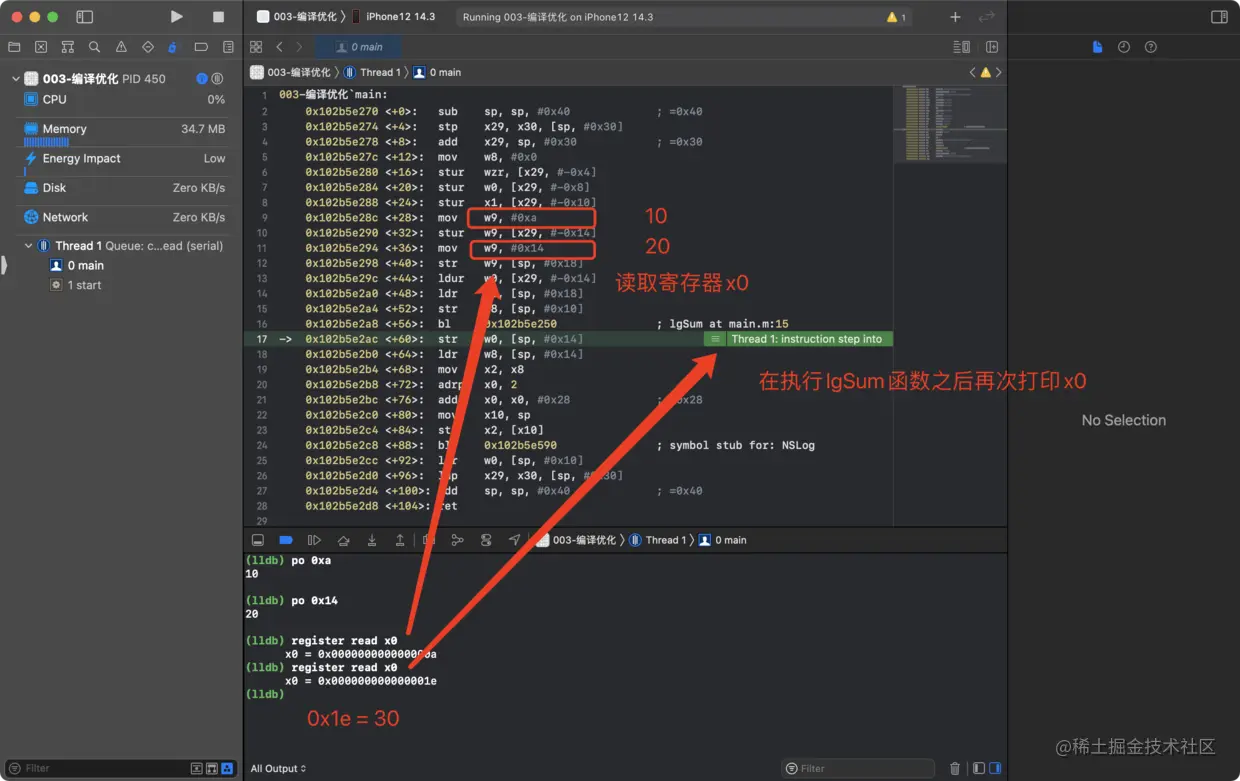This screenshot has width=1240, height=781.
Task: Go to previous issue chevron in jump bar
Action: (x=973, y=73)
